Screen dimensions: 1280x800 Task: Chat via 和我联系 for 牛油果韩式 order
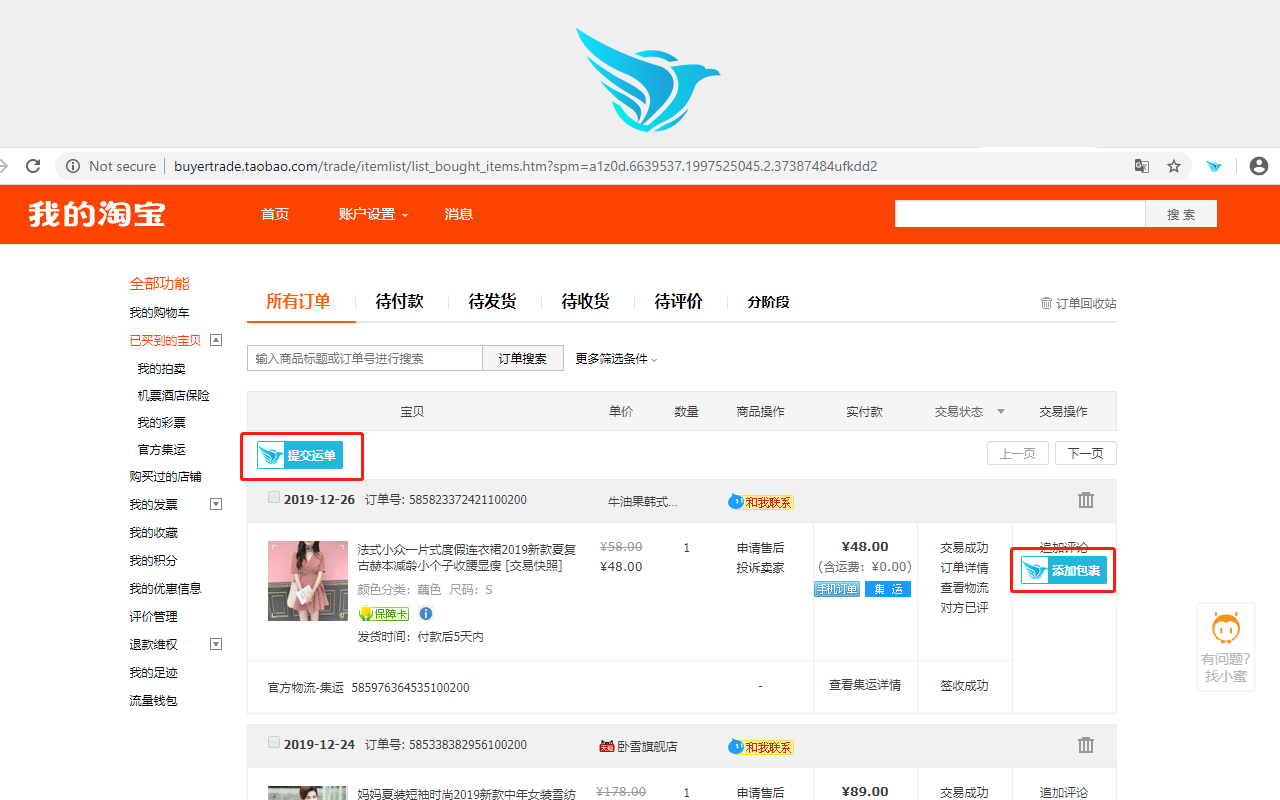pos(760,502)
